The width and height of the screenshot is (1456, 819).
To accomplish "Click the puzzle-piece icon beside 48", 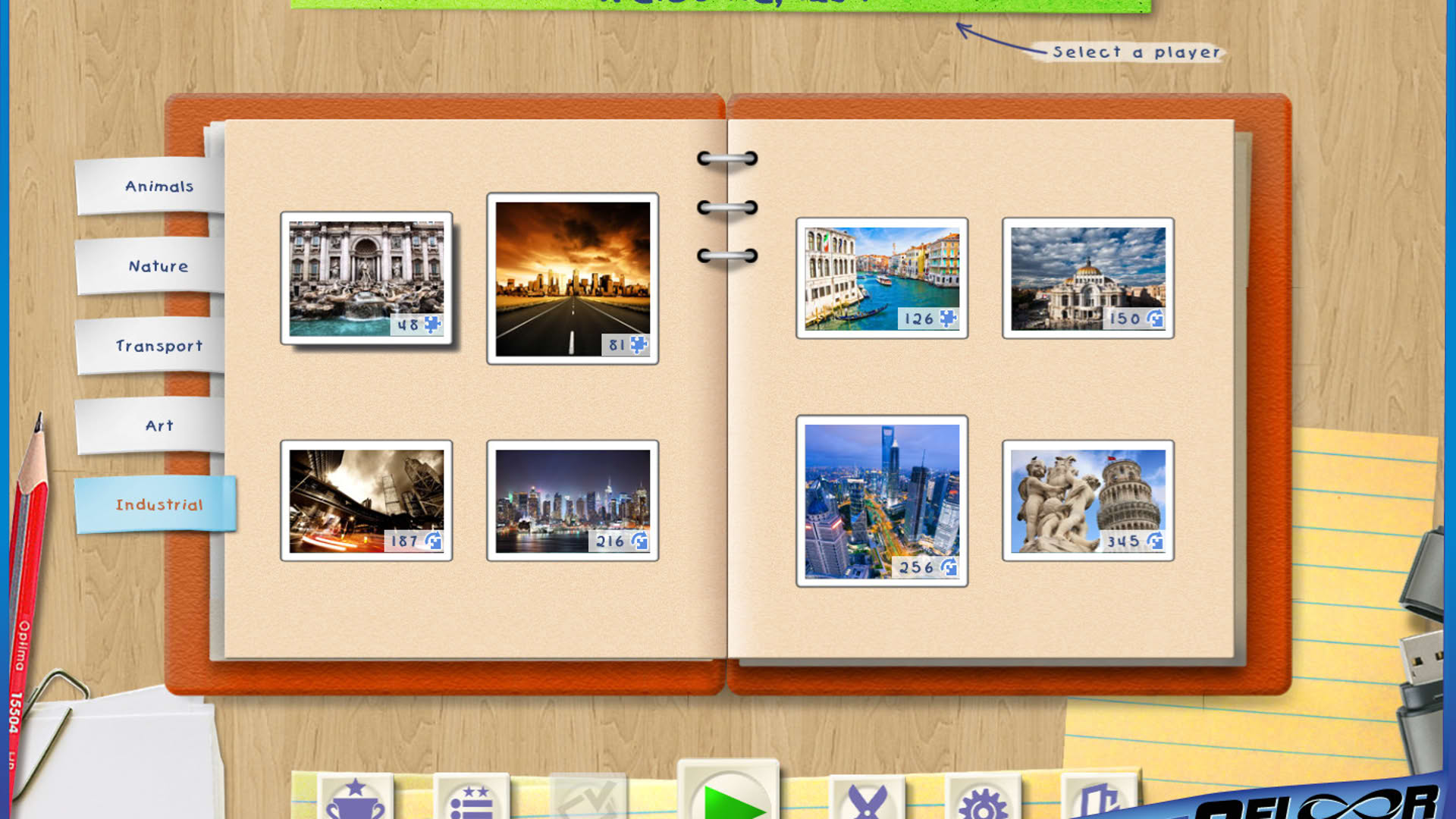I will point(432,325).
